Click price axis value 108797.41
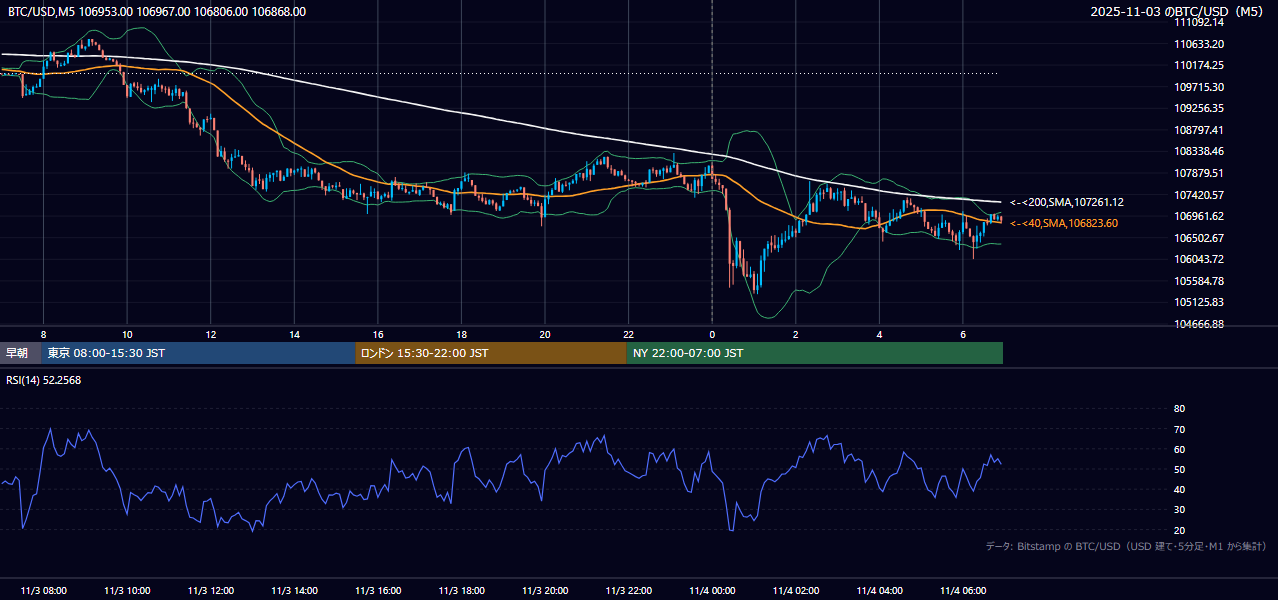Viewport: 1278px width, 600px height. pyautogui.click(x=1199, y=130)
